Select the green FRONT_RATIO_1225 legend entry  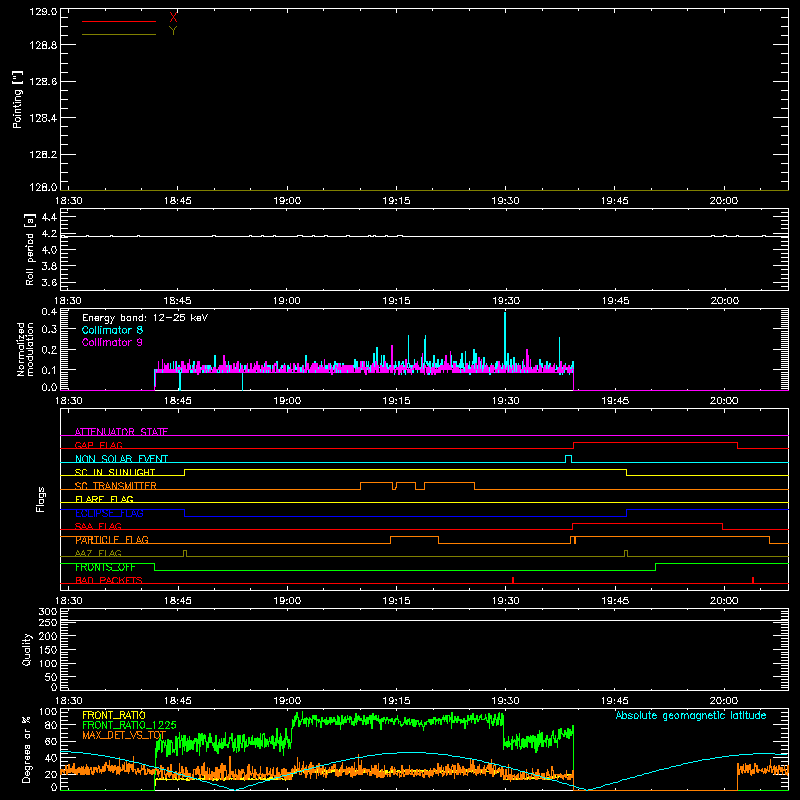tap(130, 725)
